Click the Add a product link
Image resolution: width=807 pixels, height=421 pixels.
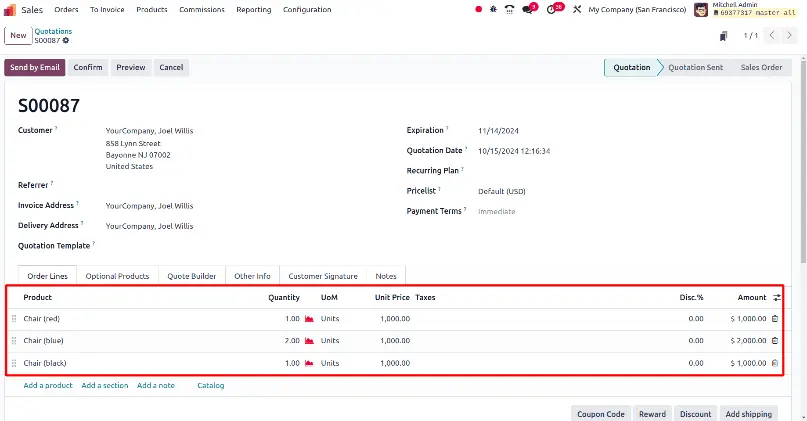(48, 385)
